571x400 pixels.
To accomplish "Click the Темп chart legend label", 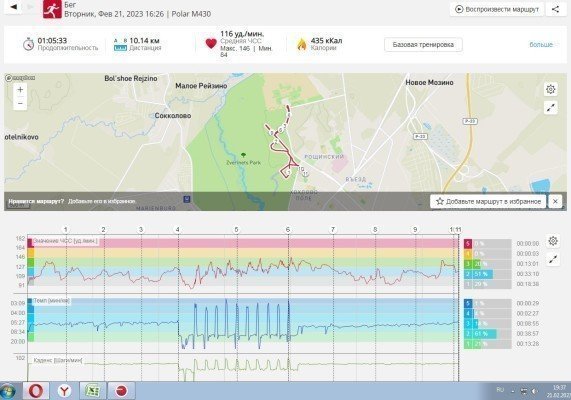I will 51,301.
